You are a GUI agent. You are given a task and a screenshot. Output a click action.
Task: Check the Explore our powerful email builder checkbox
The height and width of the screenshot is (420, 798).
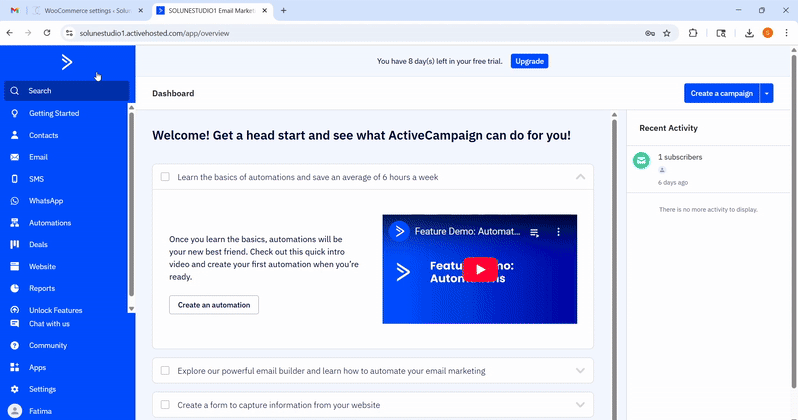tap(165, 371)
